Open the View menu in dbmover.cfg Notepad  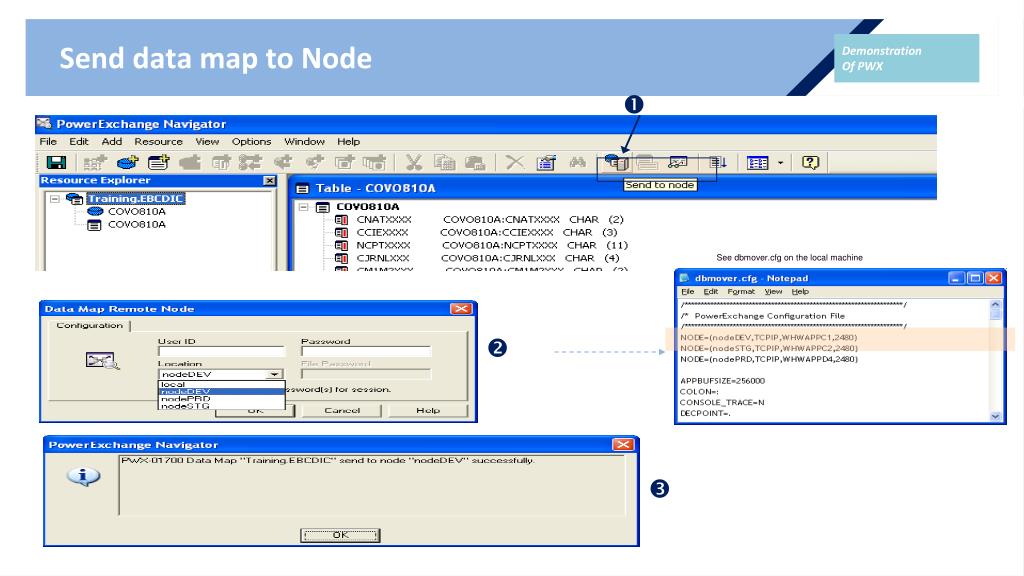click(x=773, y=292)
